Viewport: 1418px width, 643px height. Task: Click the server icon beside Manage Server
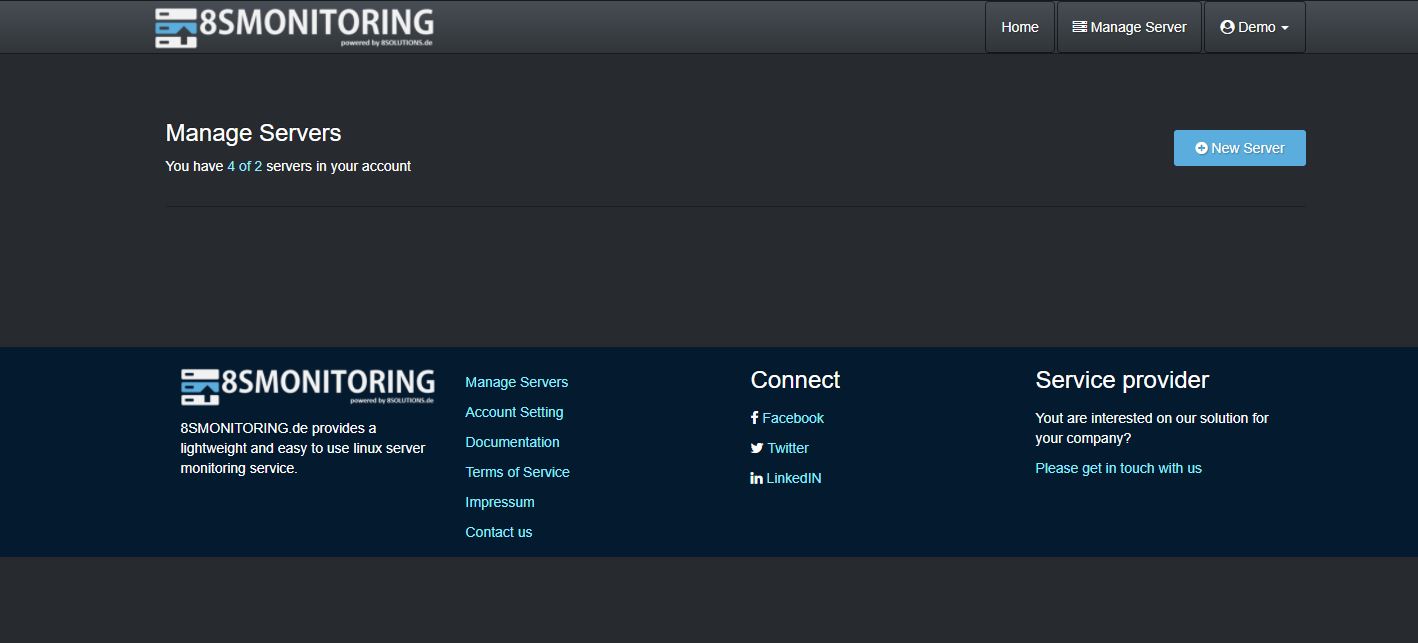point(1079,27)
